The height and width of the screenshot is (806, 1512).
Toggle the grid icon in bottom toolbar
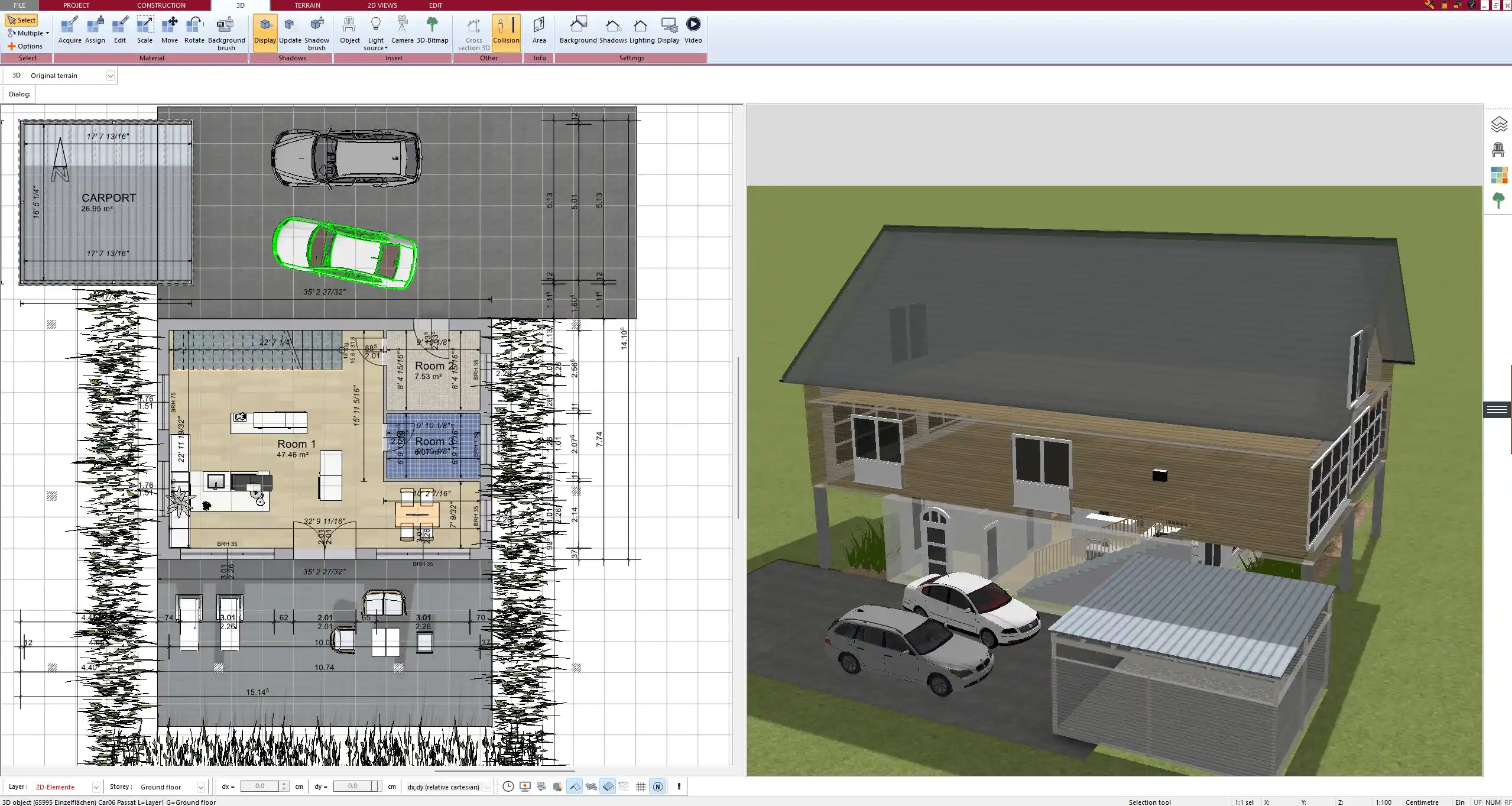click(x=641, y=786)
